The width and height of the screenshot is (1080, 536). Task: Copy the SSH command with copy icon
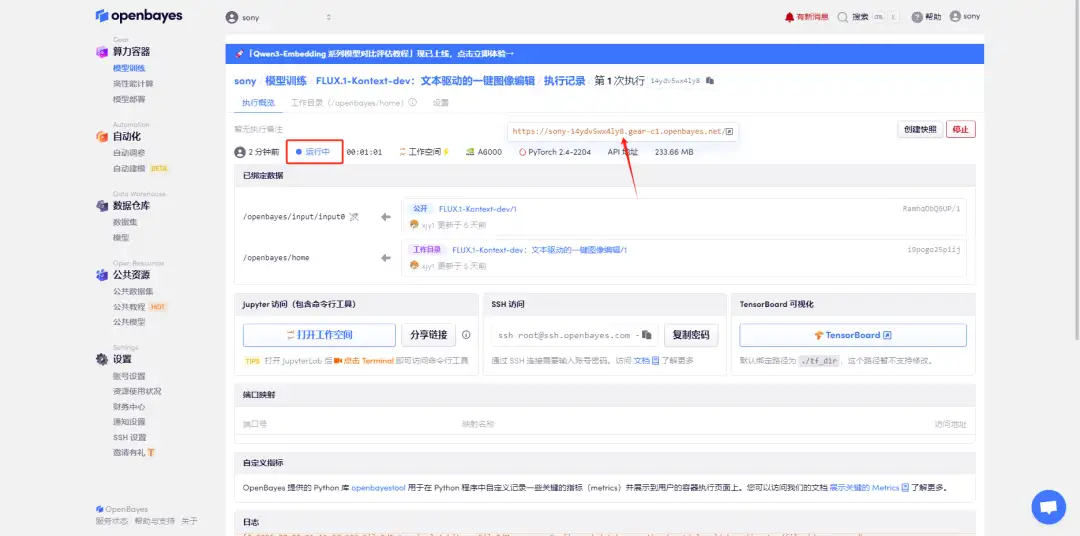pyautogui.click(x=646, y=335)
